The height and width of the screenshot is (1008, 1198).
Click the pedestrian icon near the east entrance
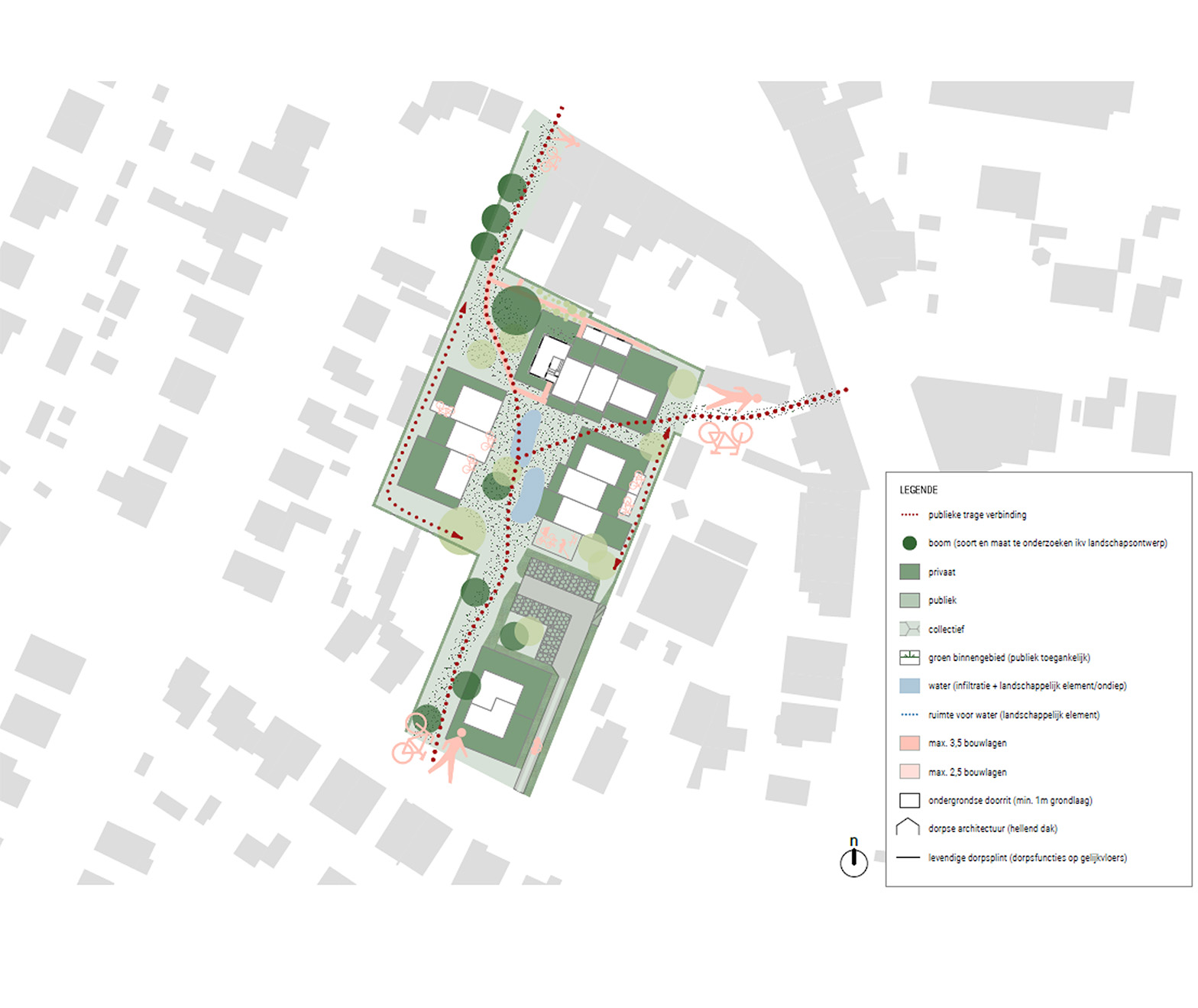click(733, 398)
